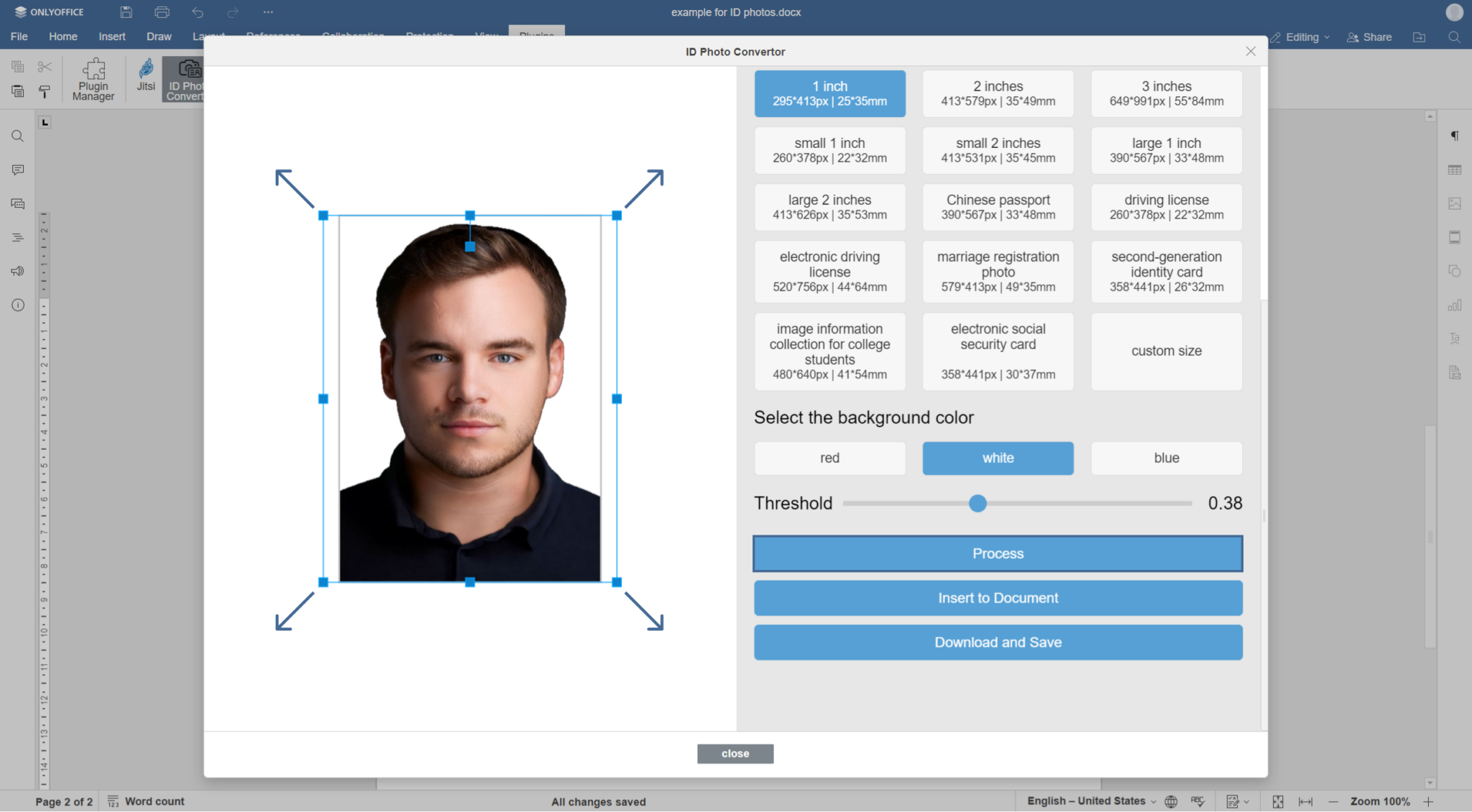Open the zoom level options
Screen dimensions: 1472x812
tap(1379, 801)
